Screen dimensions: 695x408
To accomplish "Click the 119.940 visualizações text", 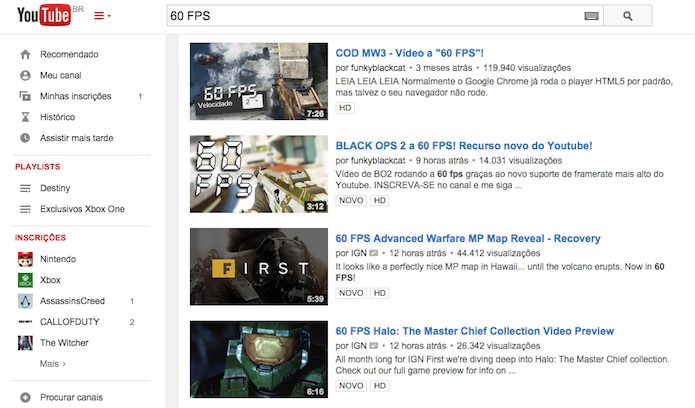I will [x=527, y=68].
